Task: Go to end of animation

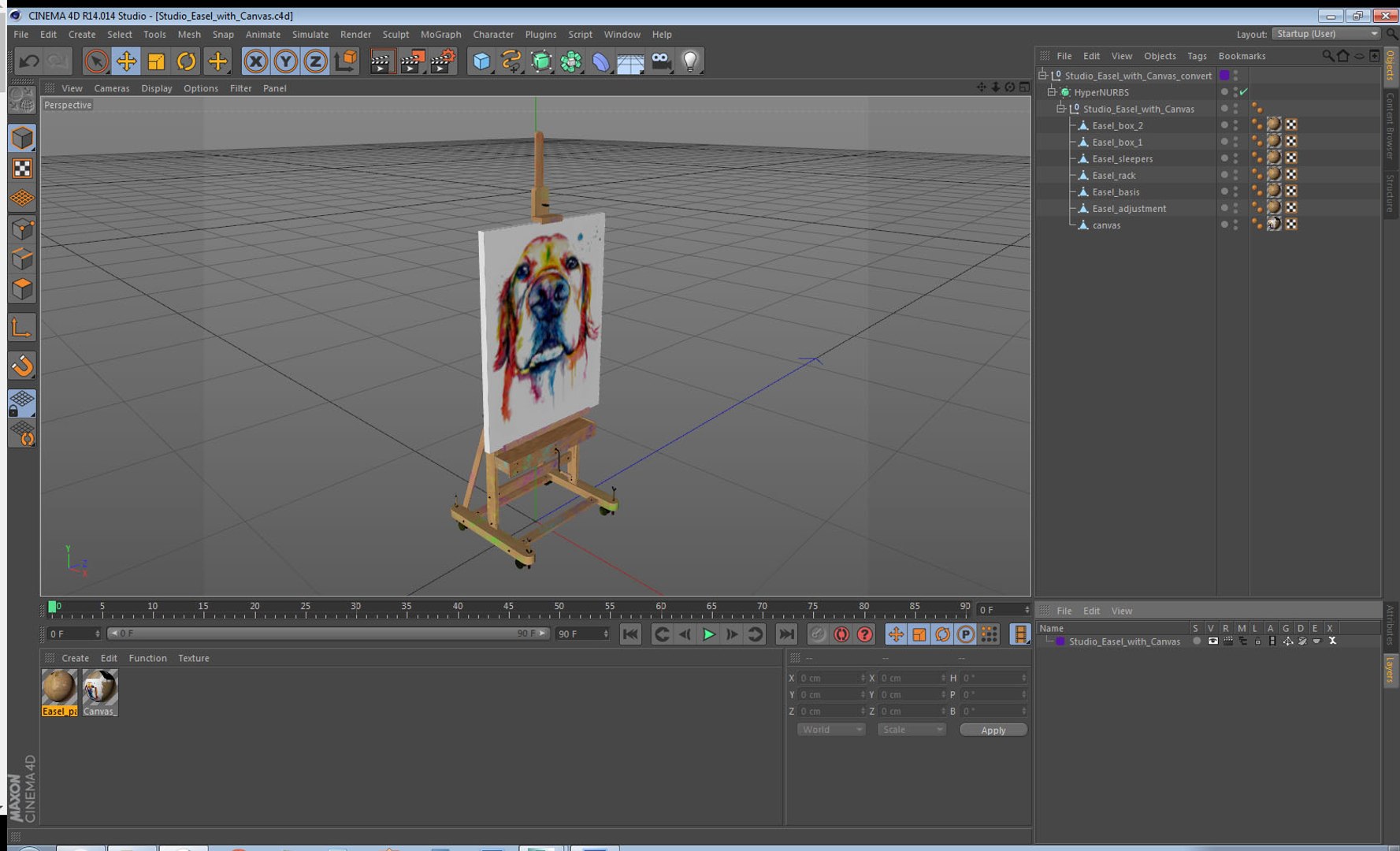Action: tap(786, 634)
